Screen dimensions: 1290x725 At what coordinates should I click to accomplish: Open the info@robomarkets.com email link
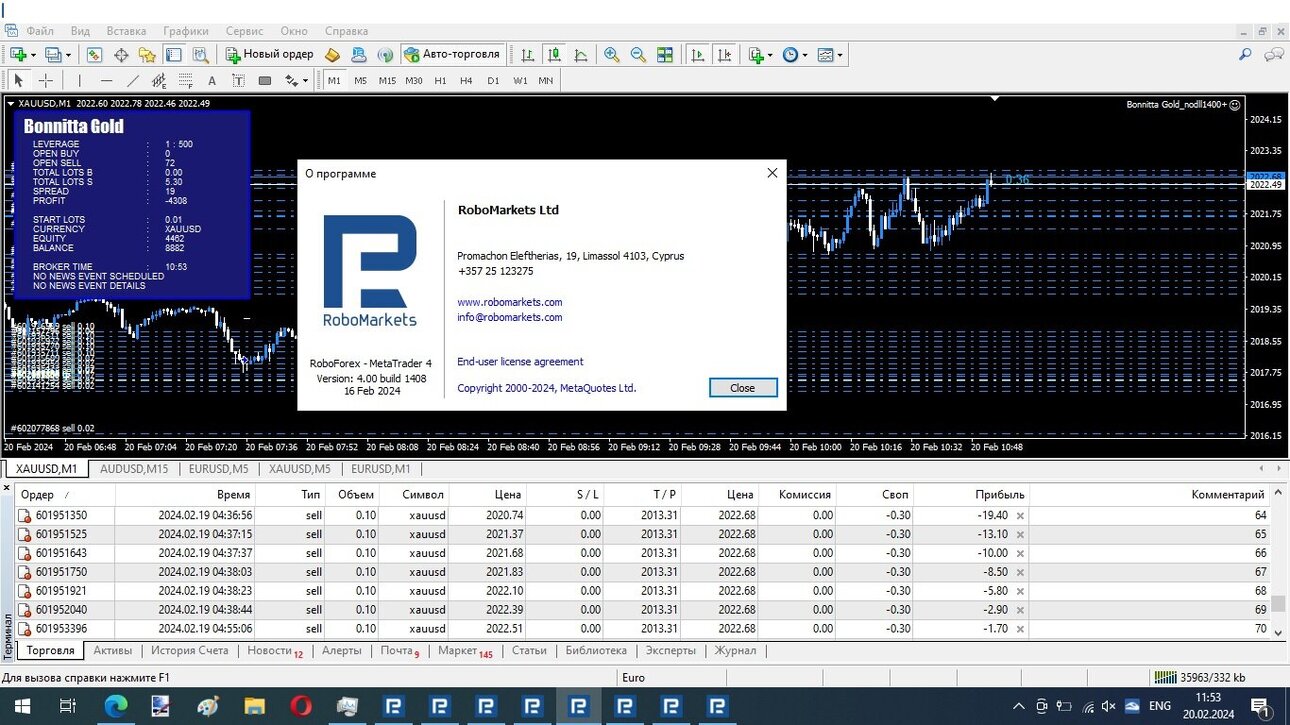(x=510, y=317)
